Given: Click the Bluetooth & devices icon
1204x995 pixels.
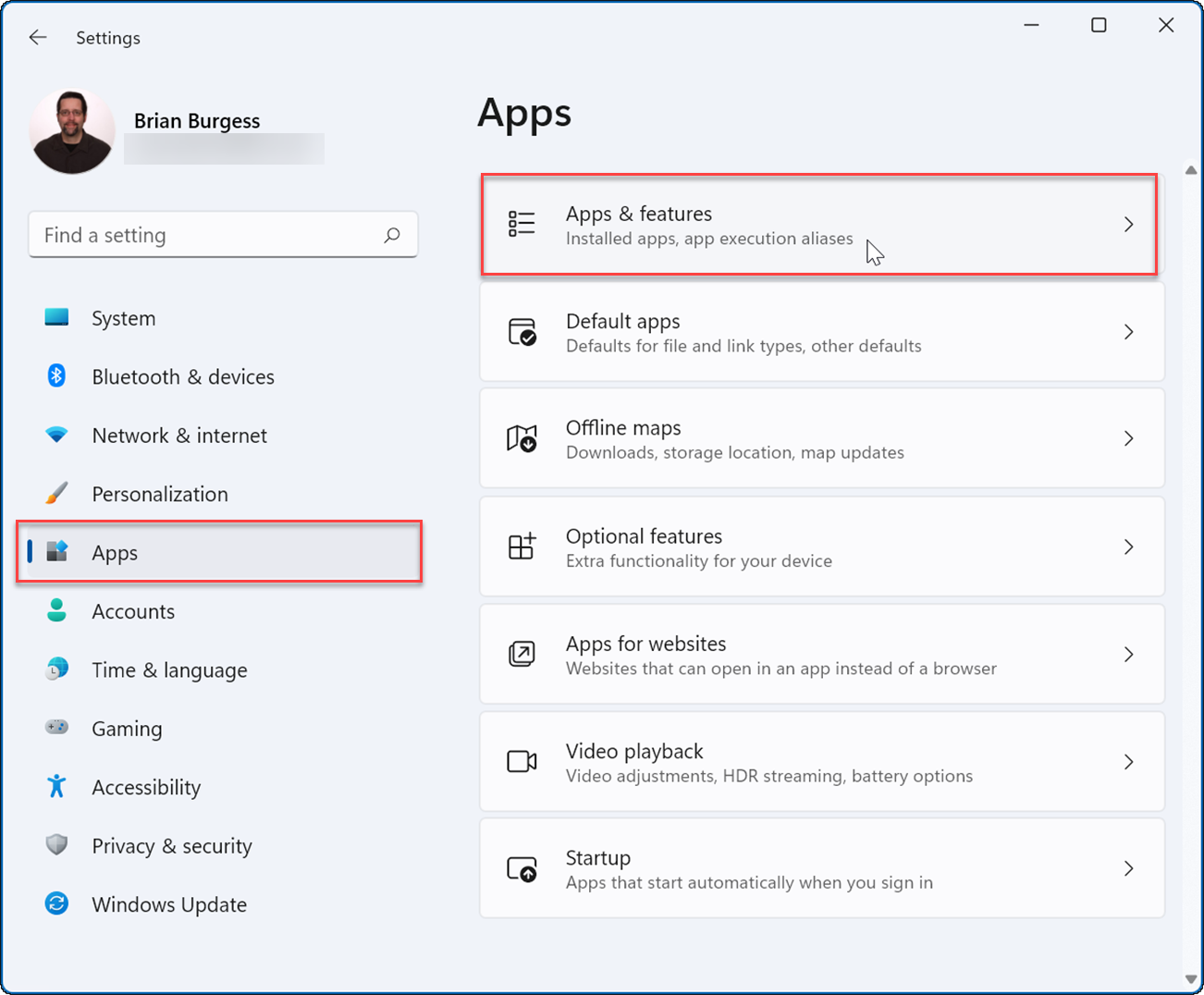Looking at the screenshot, I should pos(56,376).
